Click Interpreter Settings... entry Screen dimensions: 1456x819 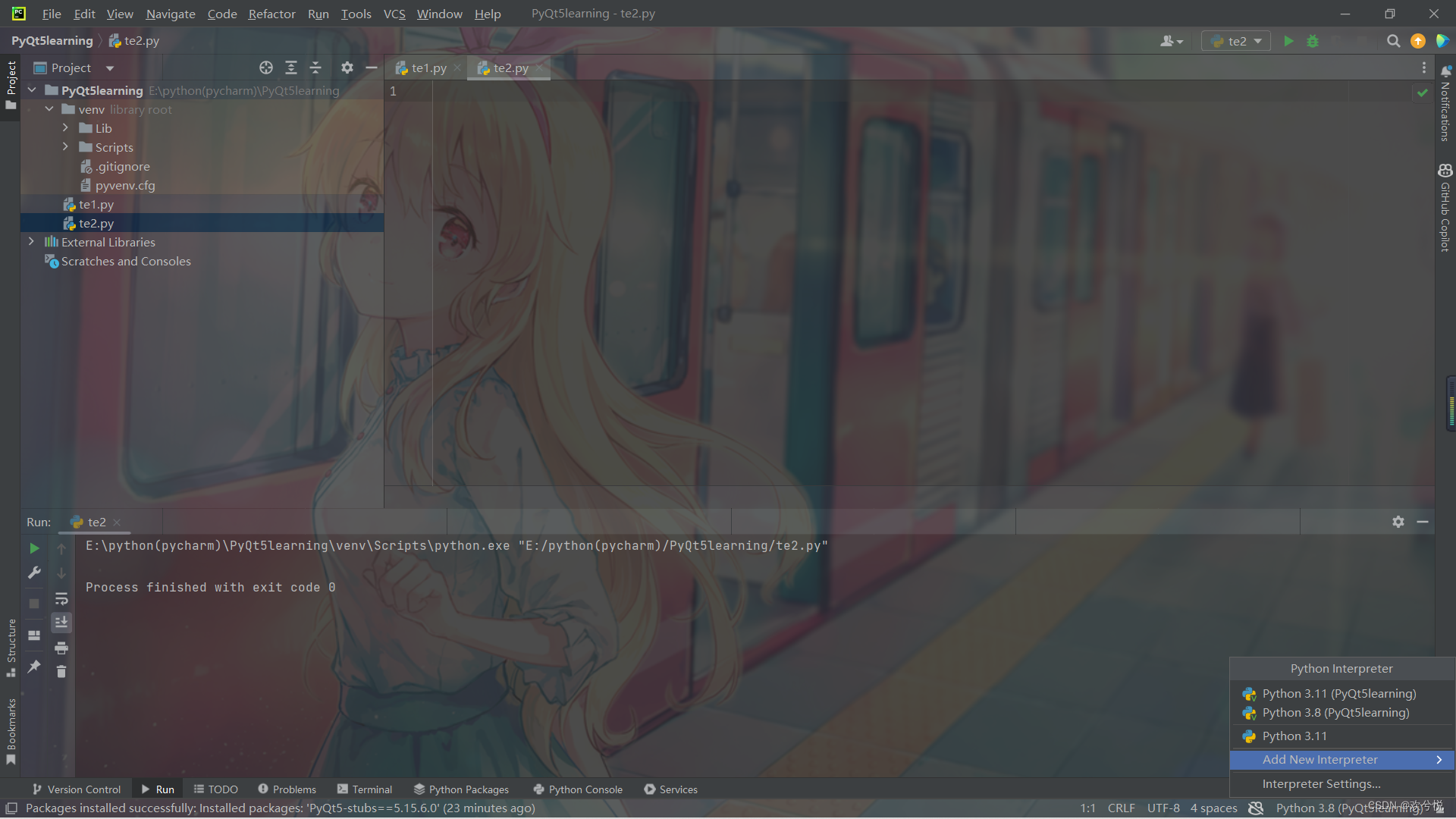coord(1321,783)
